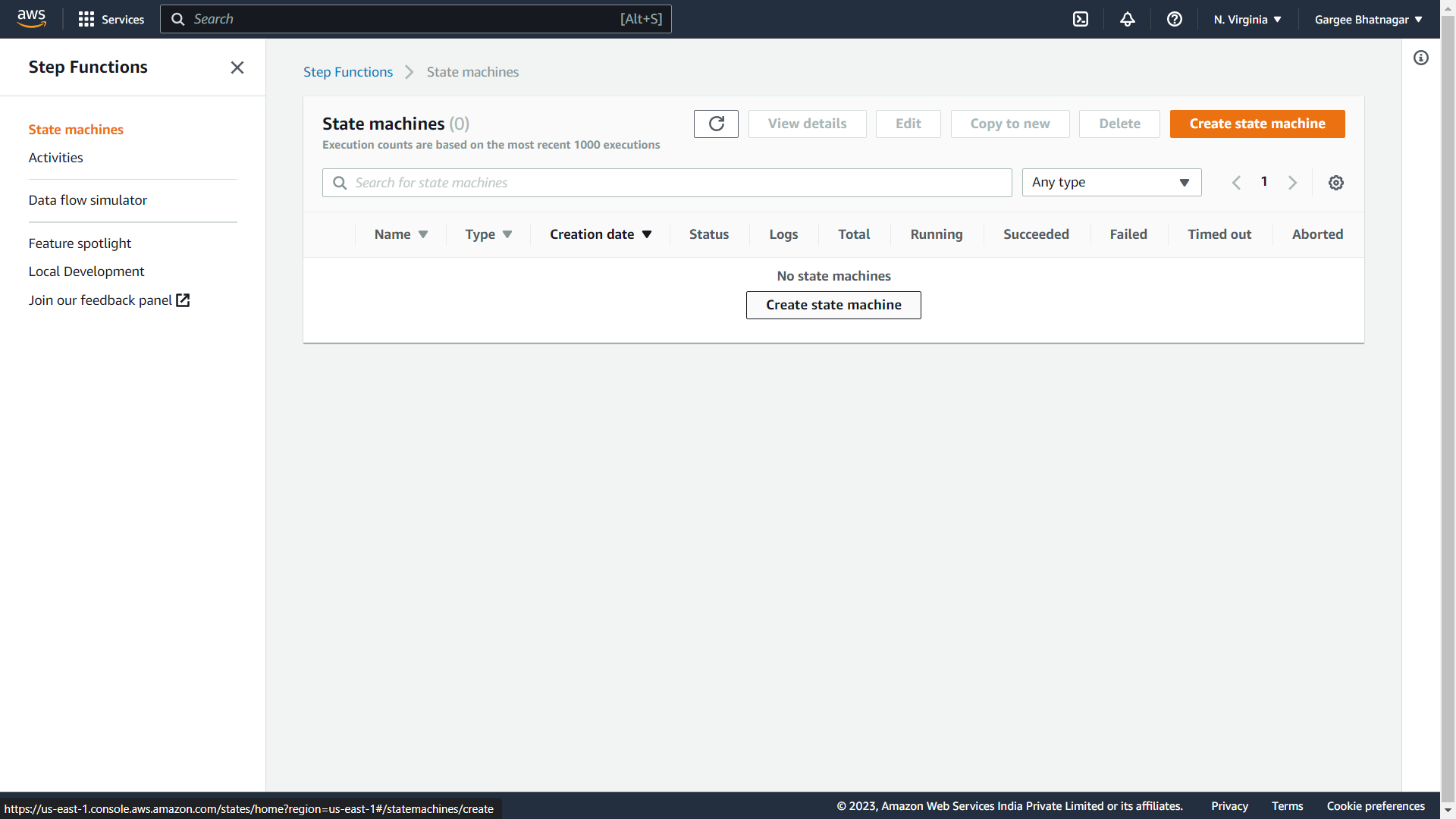Click the AWS logo home icon
1456x819 pixels.
(31, 18)
